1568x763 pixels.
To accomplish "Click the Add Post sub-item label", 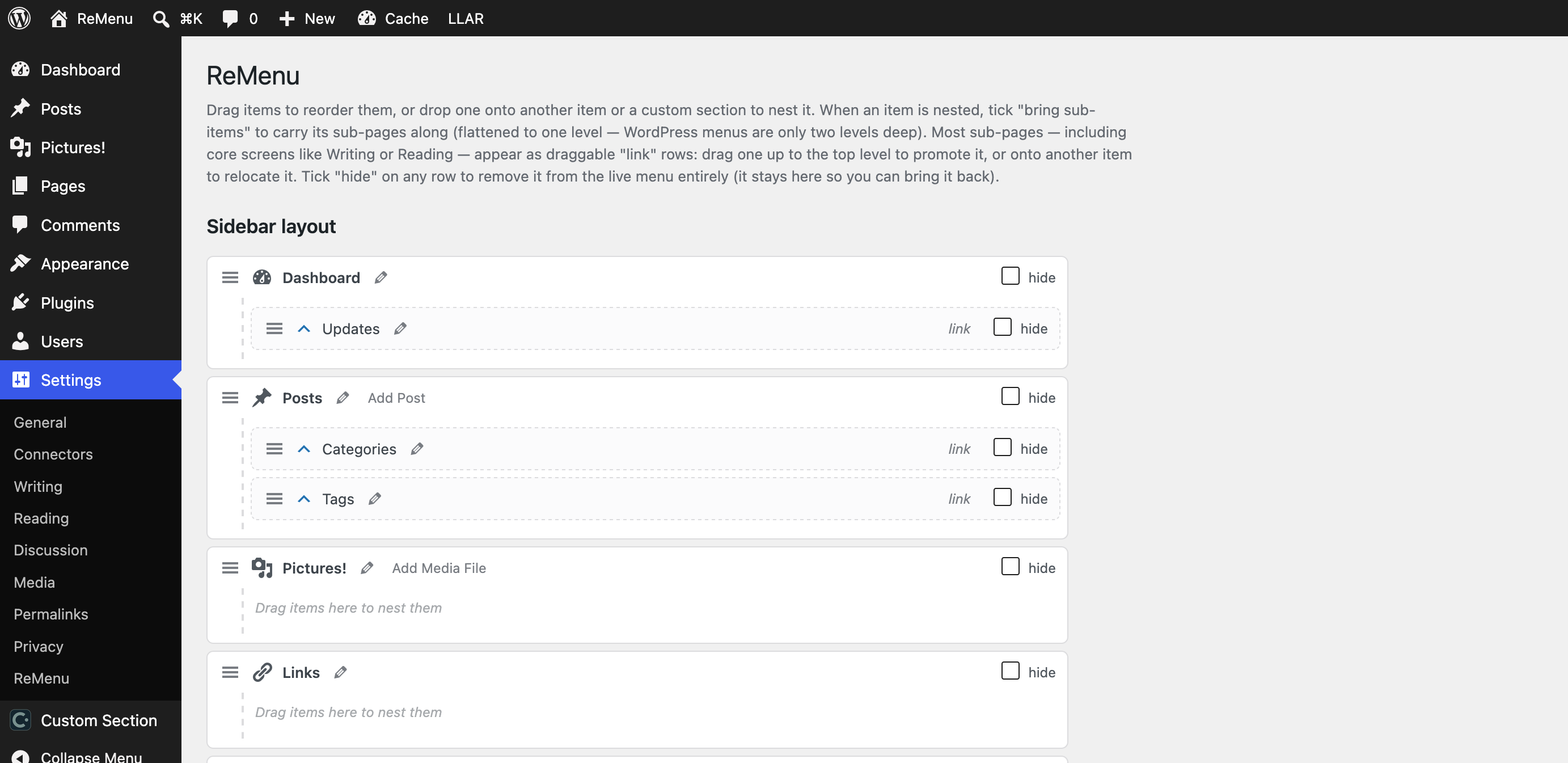I will click(396, 398).
